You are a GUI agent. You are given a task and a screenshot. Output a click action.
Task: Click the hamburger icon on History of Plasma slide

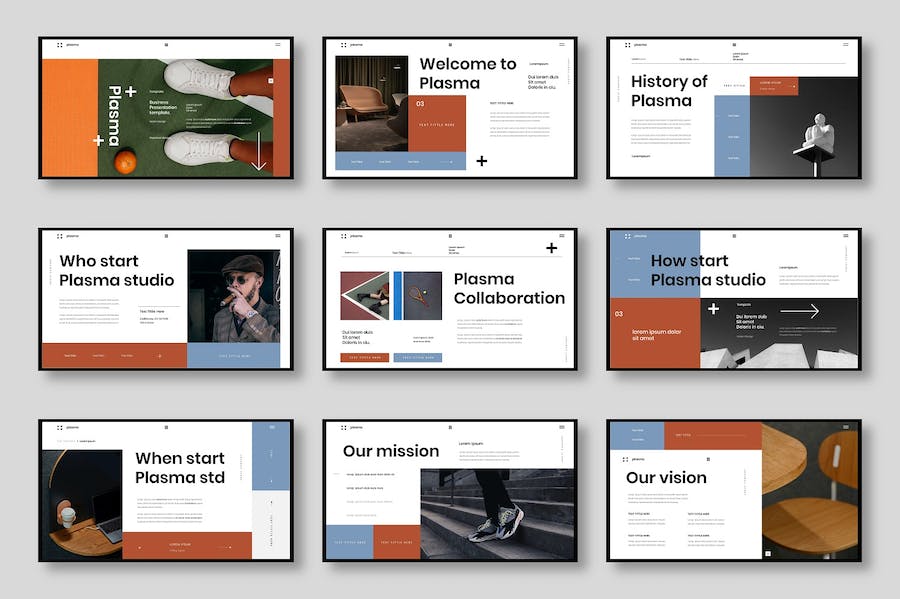[845, 45]
